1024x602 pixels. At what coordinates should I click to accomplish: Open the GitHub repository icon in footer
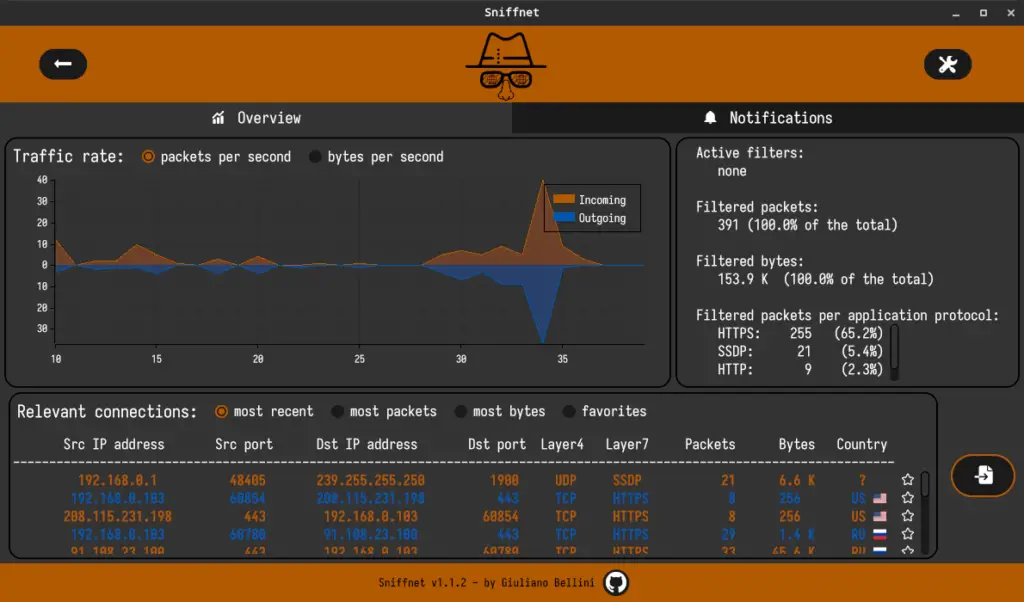[616, 582]
